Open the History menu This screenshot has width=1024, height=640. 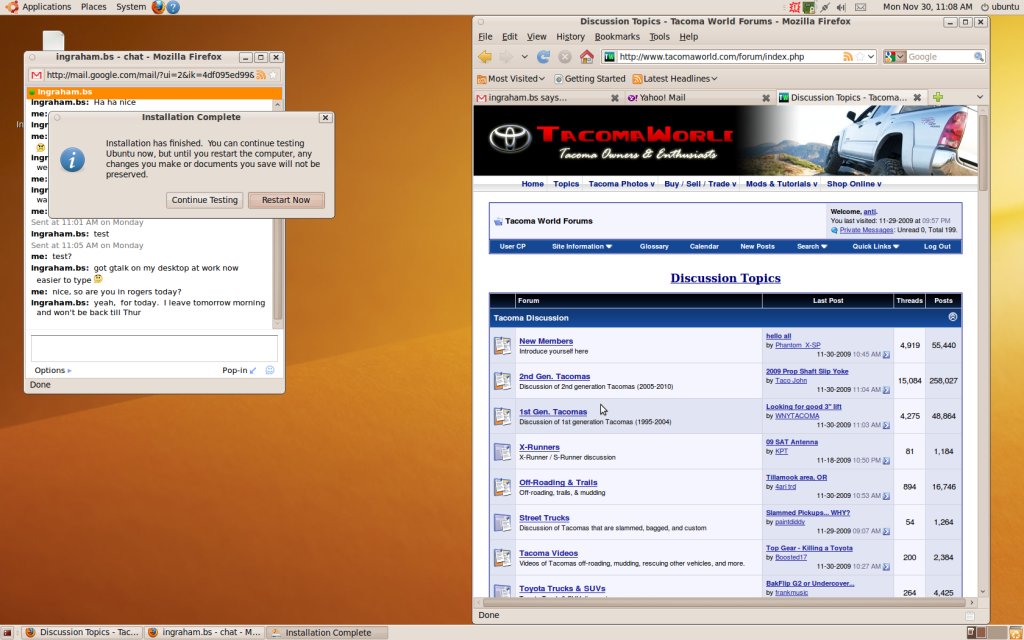coord(570,37)
